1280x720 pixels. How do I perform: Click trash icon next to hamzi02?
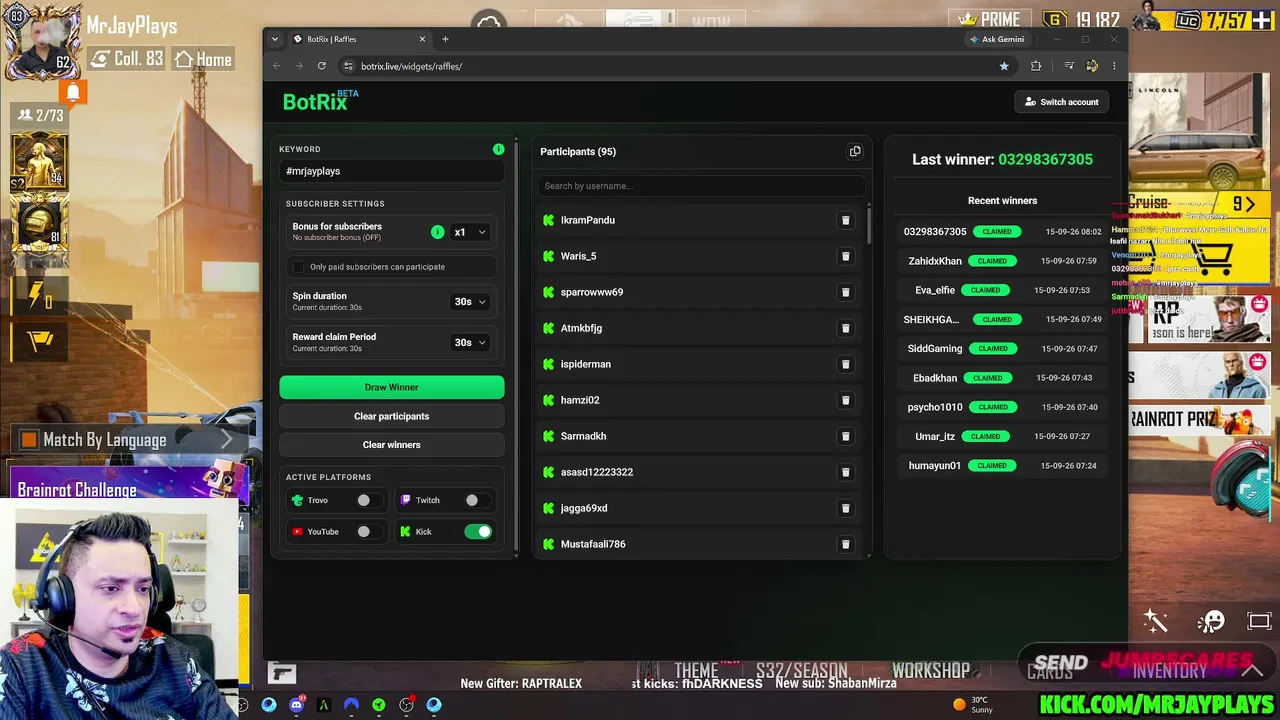(845, 400)
